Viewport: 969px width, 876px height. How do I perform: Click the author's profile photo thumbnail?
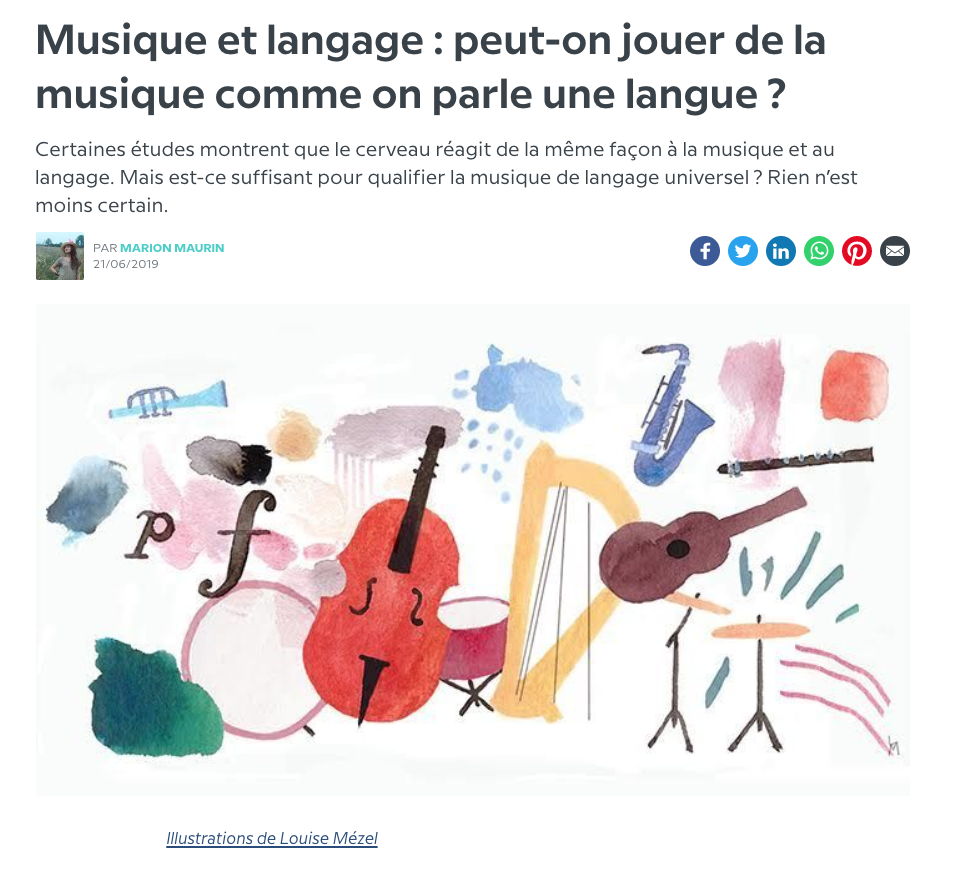(60, 256)
